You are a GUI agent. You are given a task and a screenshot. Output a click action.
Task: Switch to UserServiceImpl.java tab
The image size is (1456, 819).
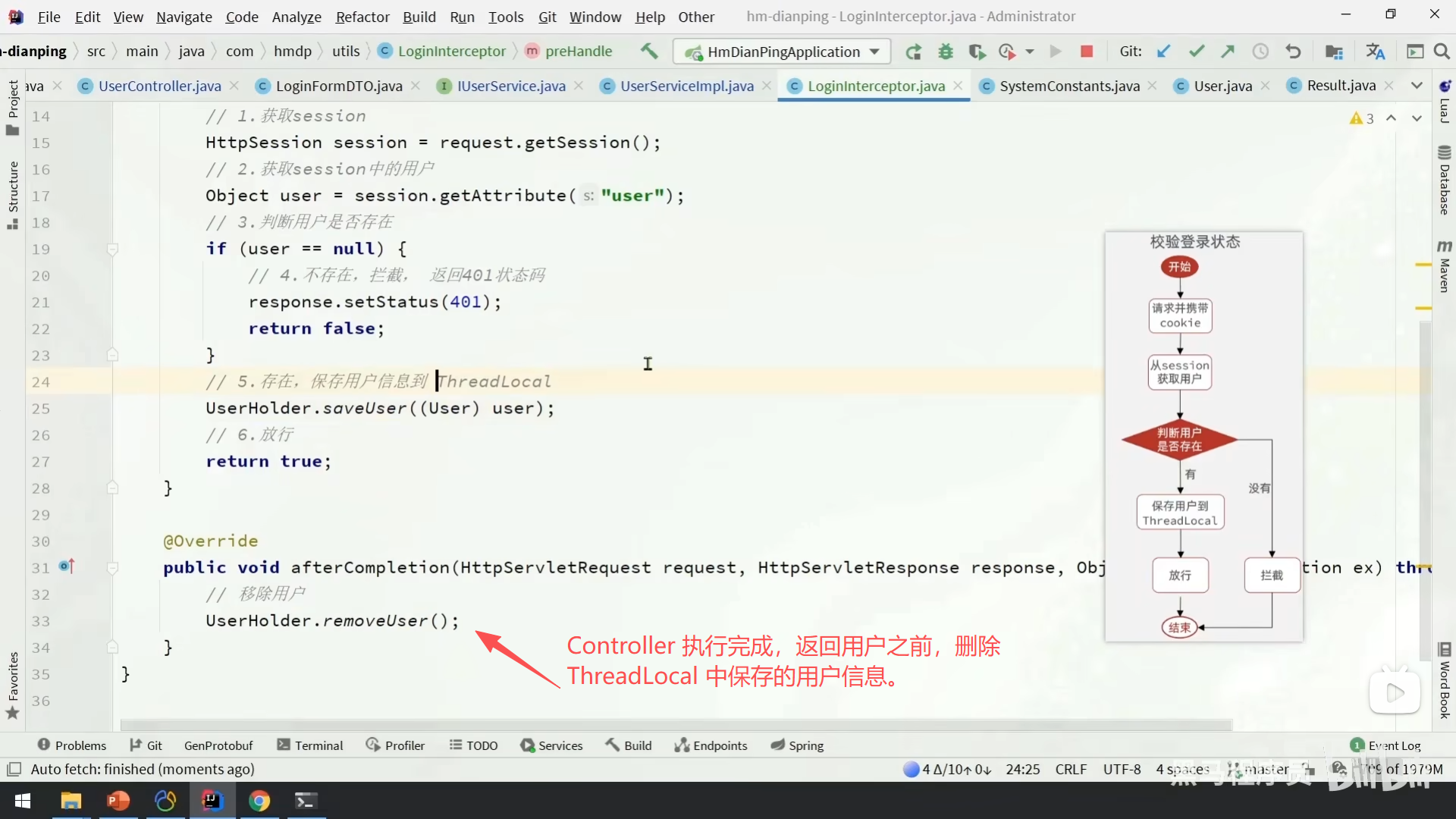pyautogui.click(x=686, y=86)
